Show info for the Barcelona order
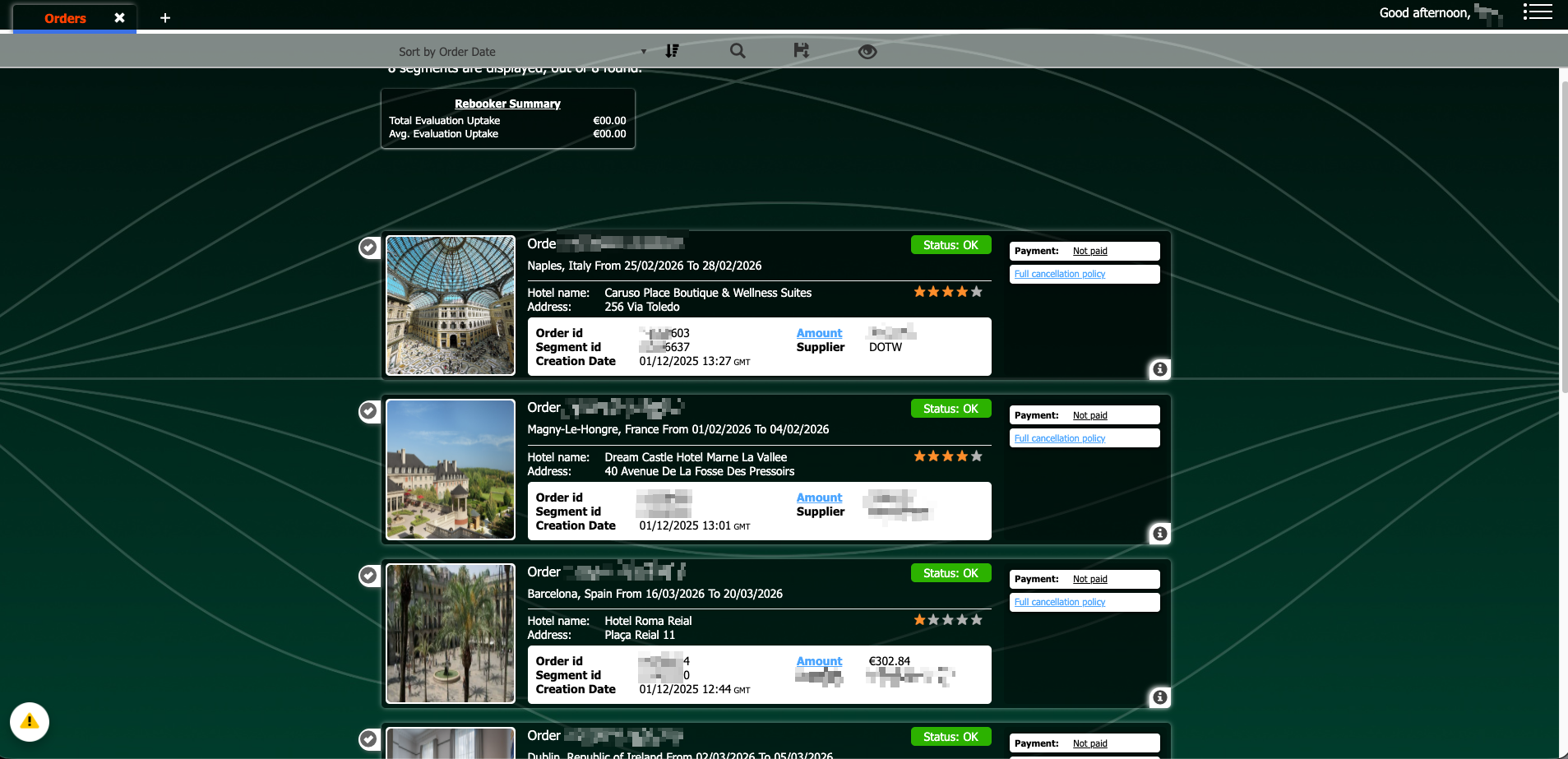This screenshot has width=1568, height=759. [1159, 697]
